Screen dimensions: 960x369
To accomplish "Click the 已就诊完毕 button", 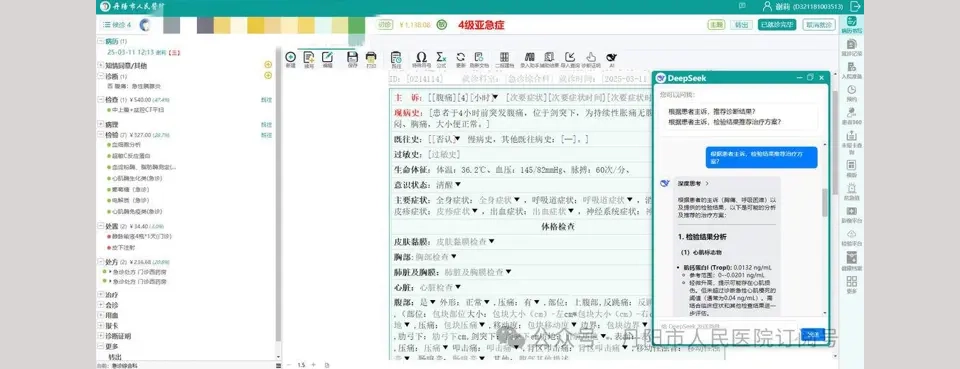I will 777,25.
